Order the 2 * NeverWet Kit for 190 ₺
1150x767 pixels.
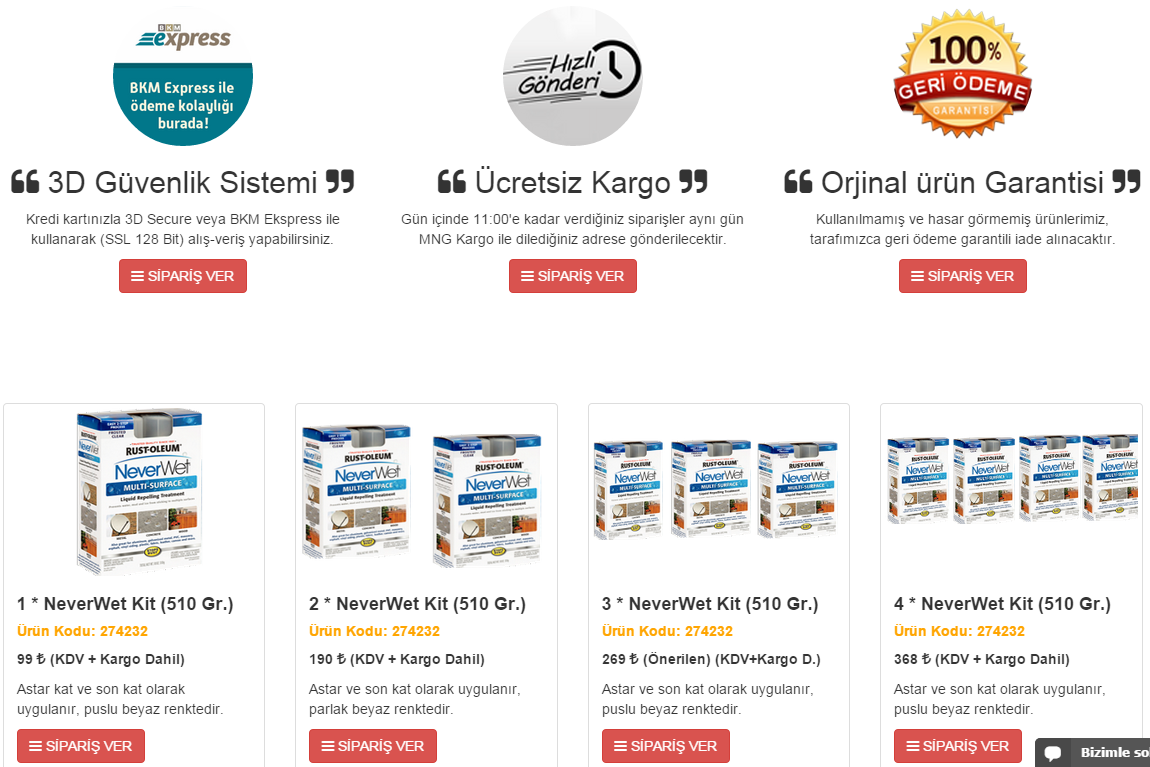373,746
